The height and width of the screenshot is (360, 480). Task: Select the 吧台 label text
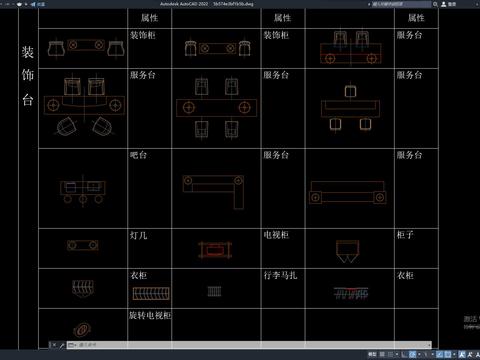coord(138,155)
